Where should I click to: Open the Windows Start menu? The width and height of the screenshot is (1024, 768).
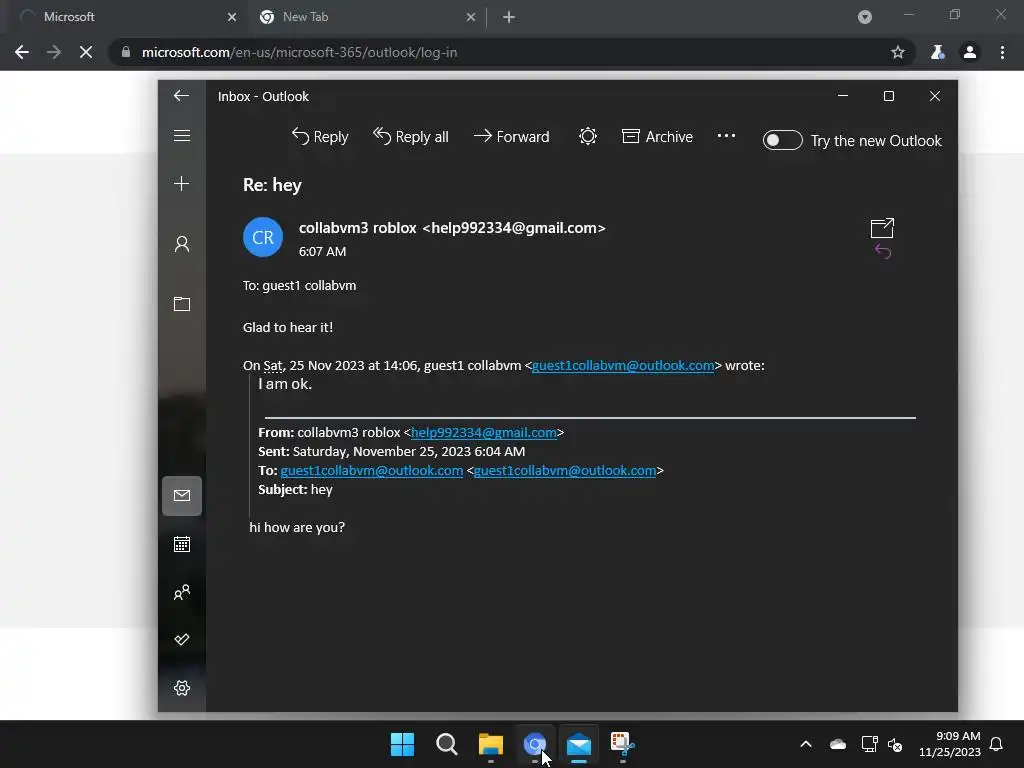click(402, 744)
